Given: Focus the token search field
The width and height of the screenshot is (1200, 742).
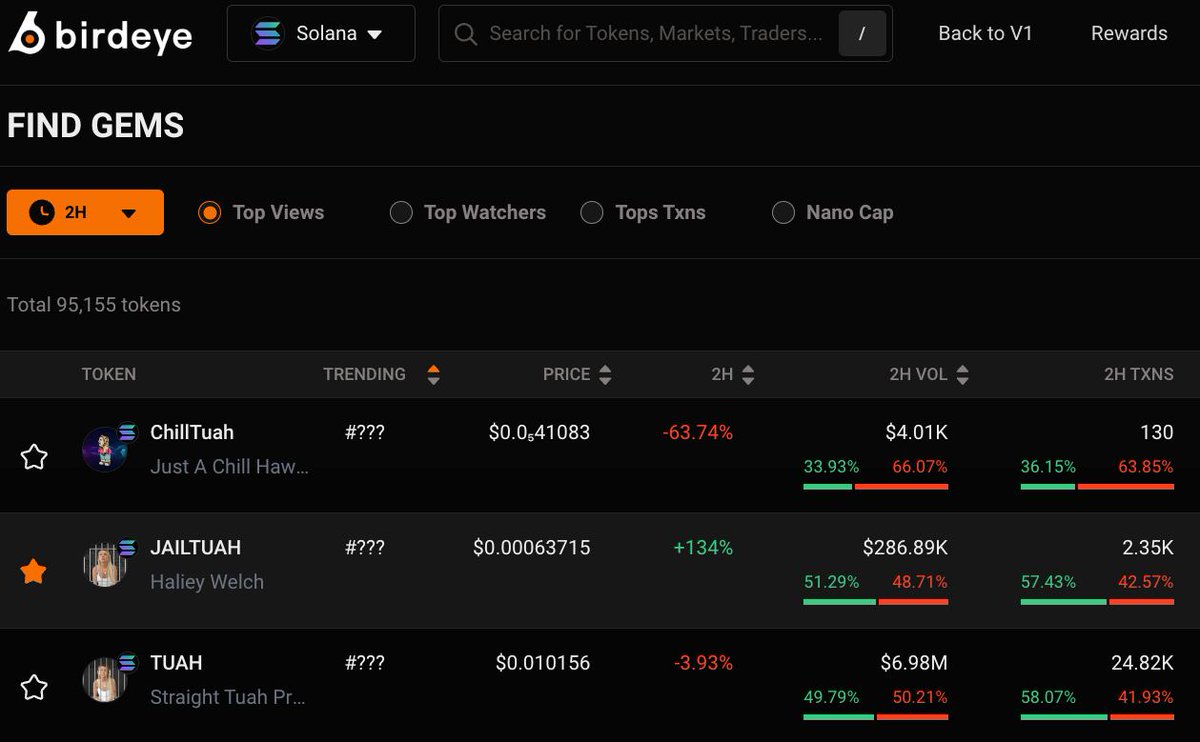Looking at the screenshot, I should (665, 33).
